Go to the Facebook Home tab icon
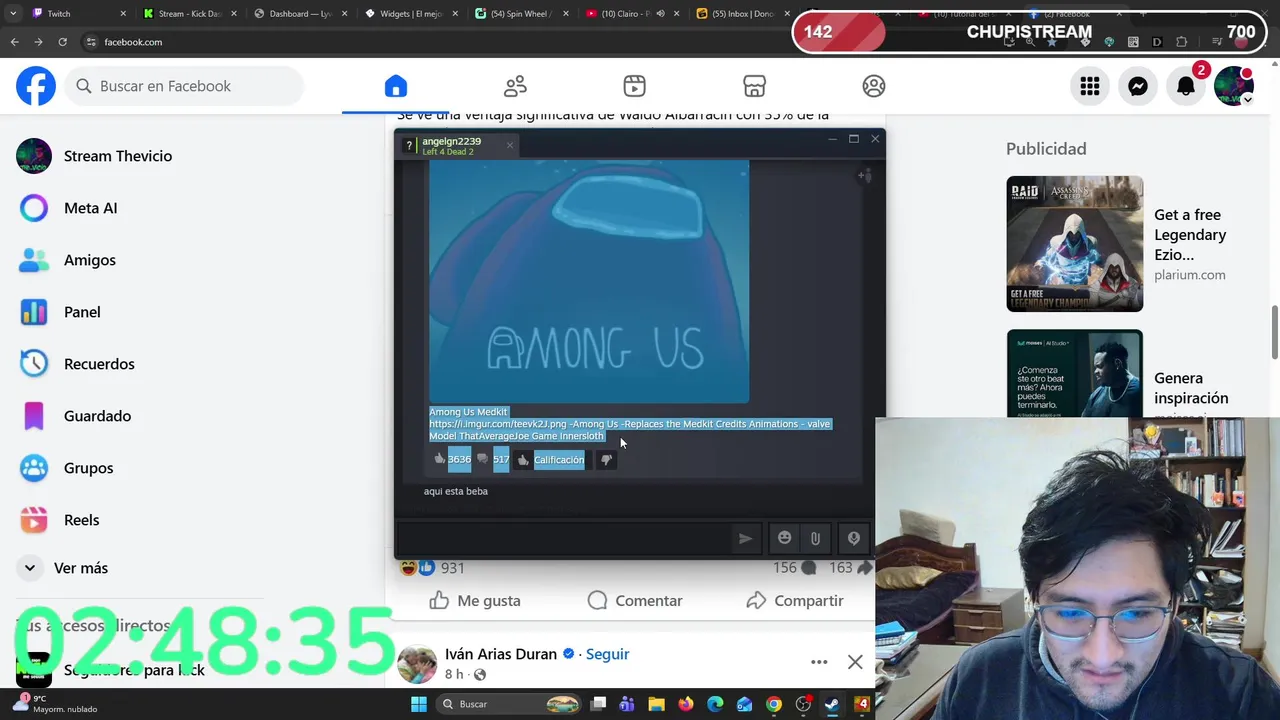Viewport: 1280px width, 720px height. (x=396, y=86)
